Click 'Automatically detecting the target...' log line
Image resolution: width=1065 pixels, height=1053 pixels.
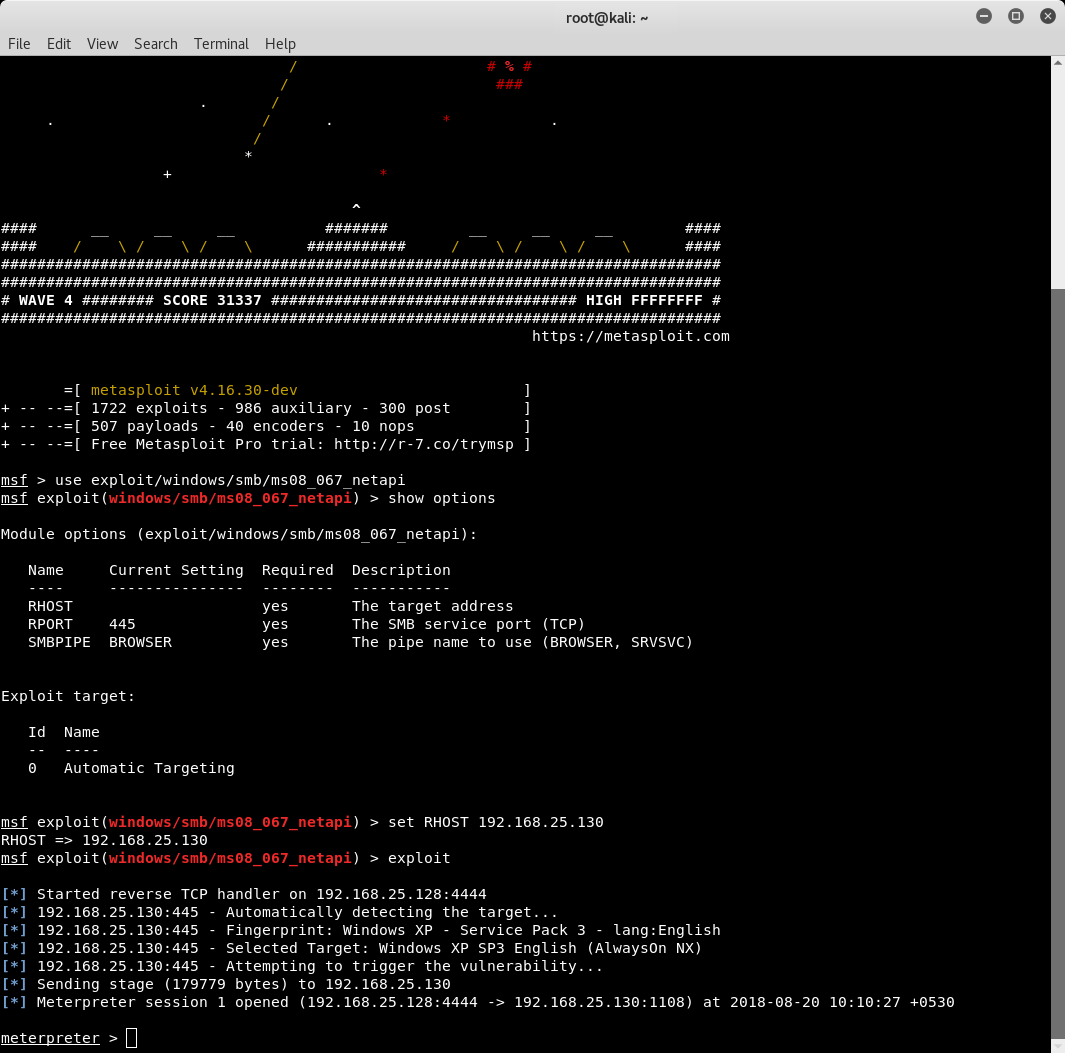coord(280,912)
